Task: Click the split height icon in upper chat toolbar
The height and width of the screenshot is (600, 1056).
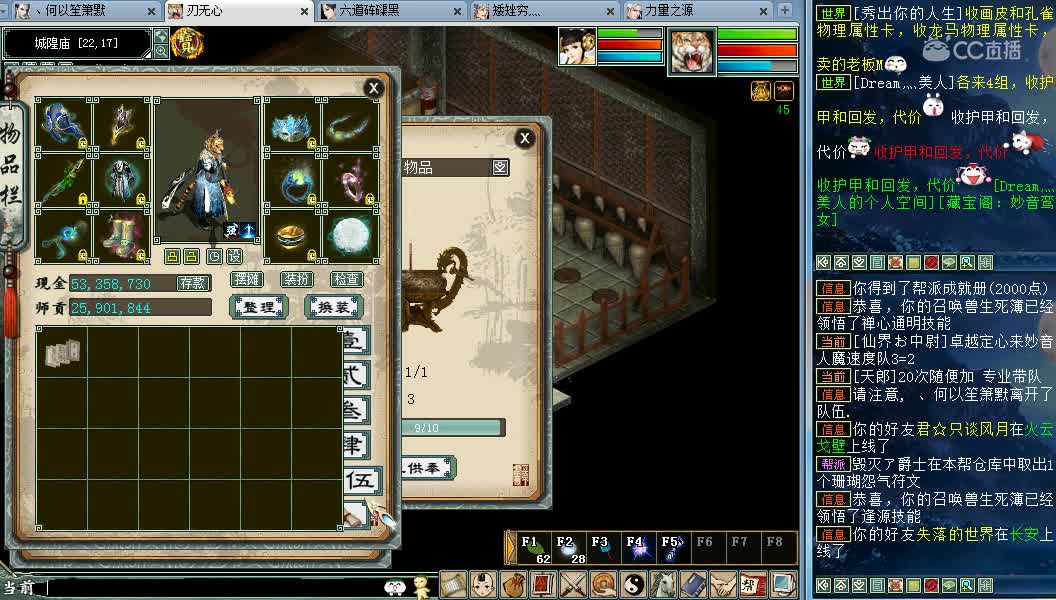Action: tap(985, 263)
